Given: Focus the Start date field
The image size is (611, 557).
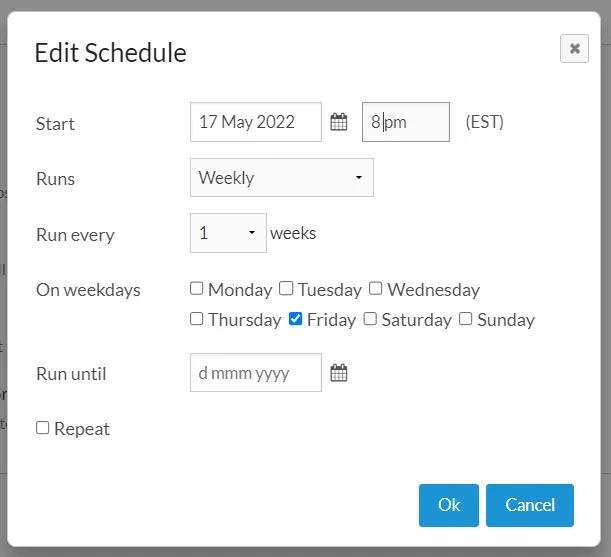Looking at the screenshot, I should tap(256, 122).
